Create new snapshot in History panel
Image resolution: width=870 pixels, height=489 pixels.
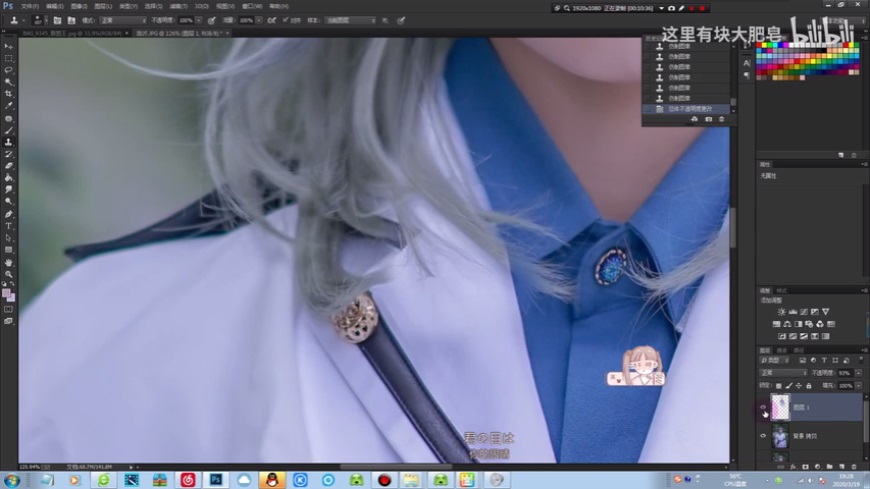coord(709,119)
